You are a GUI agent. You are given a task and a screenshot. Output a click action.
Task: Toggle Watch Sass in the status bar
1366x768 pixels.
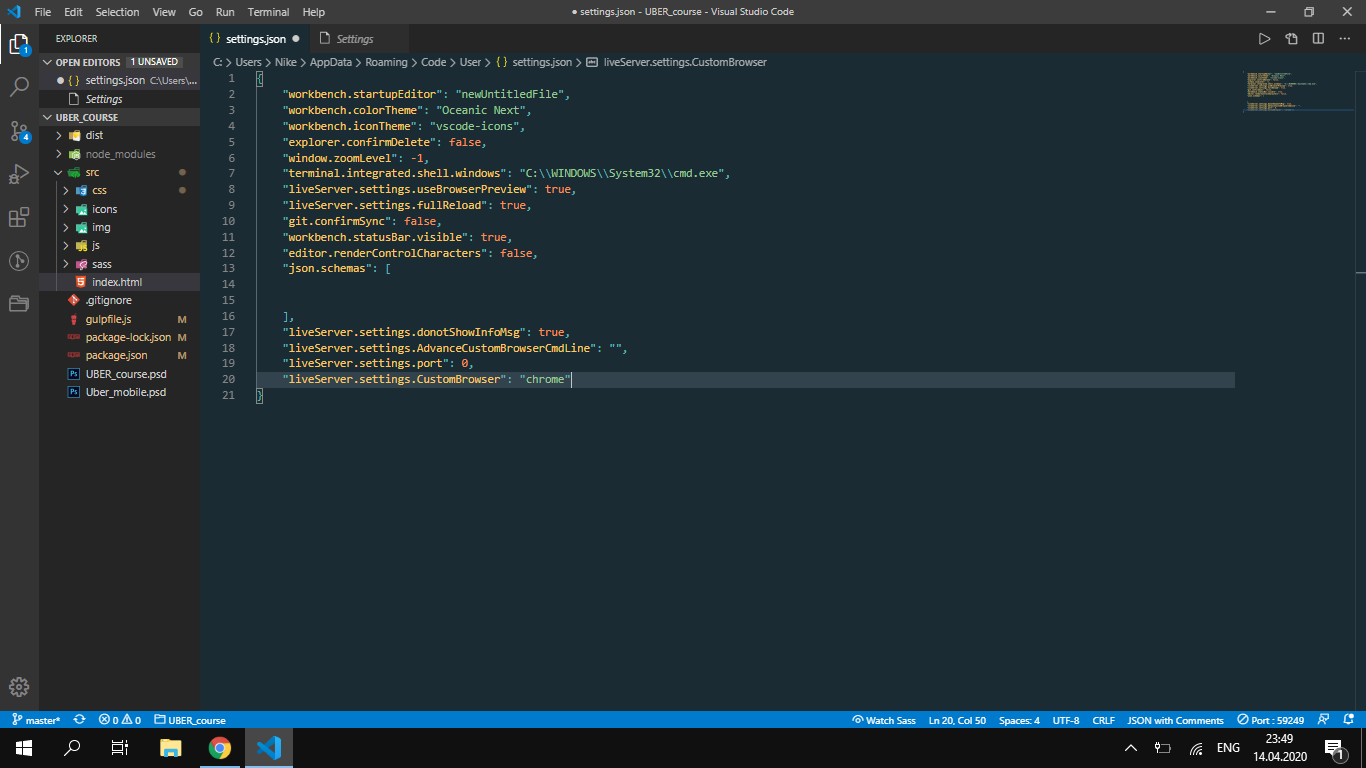coord(884,719)
